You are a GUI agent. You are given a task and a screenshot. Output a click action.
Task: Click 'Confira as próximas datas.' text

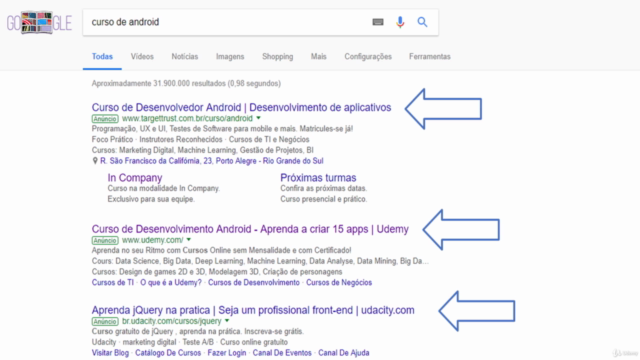[323, 188]
